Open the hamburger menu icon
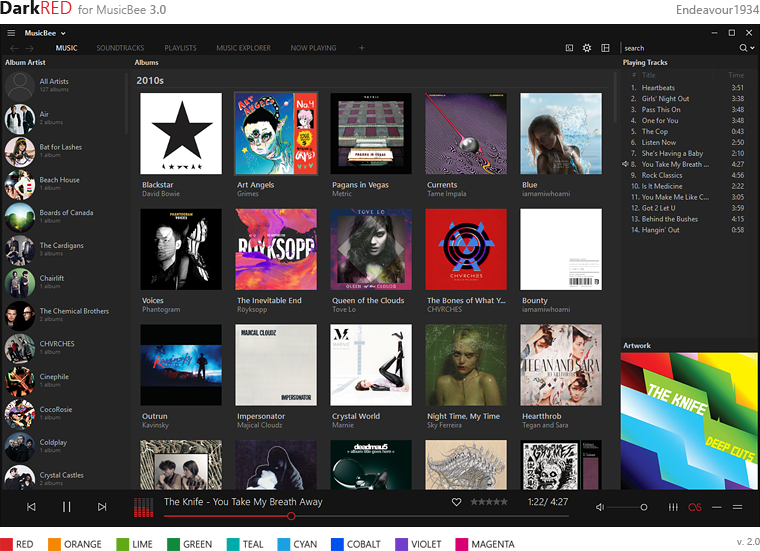 tap(11, 33)
